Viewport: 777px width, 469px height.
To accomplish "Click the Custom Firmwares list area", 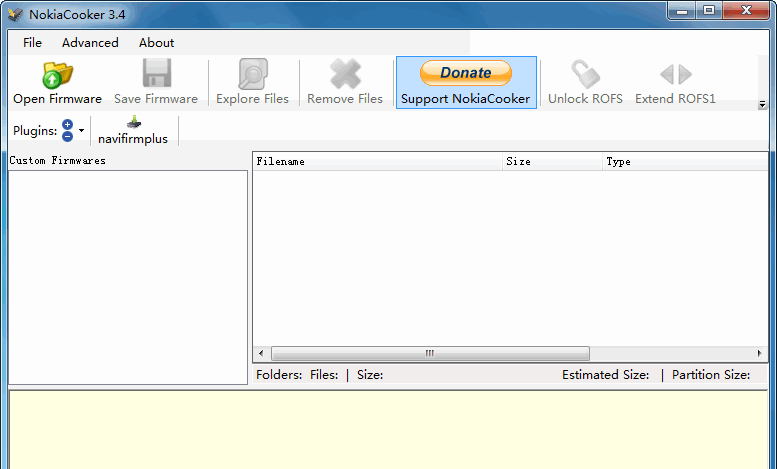I will click(128, 277).
